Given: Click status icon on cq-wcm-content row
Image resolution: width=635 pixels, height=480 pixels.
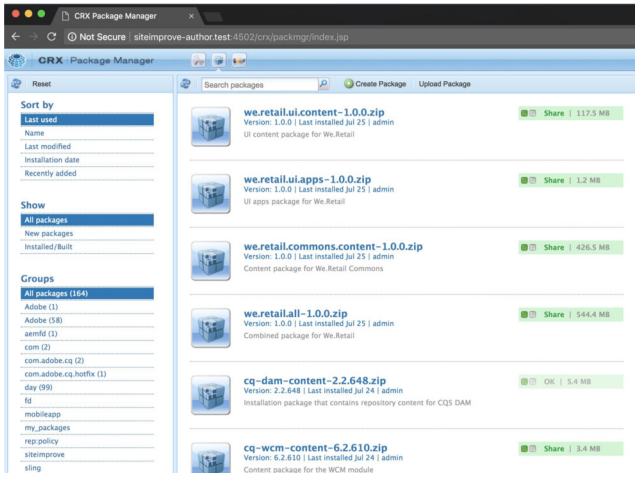Looking at the screenshot, I should 528,448.
